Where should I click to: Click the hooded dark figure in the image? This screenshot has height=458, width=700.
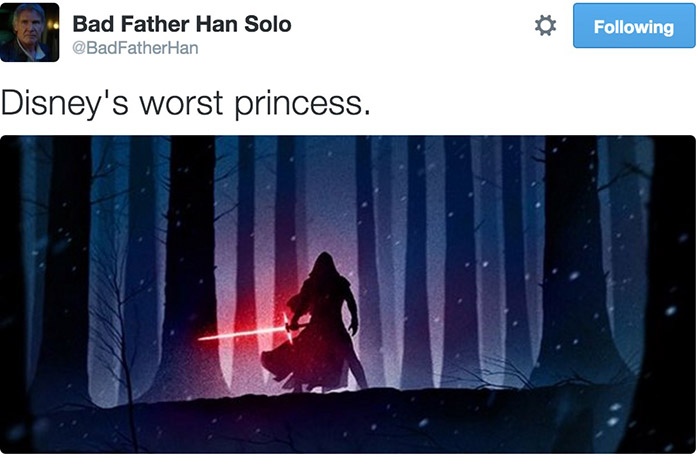[x=322, y=320]
